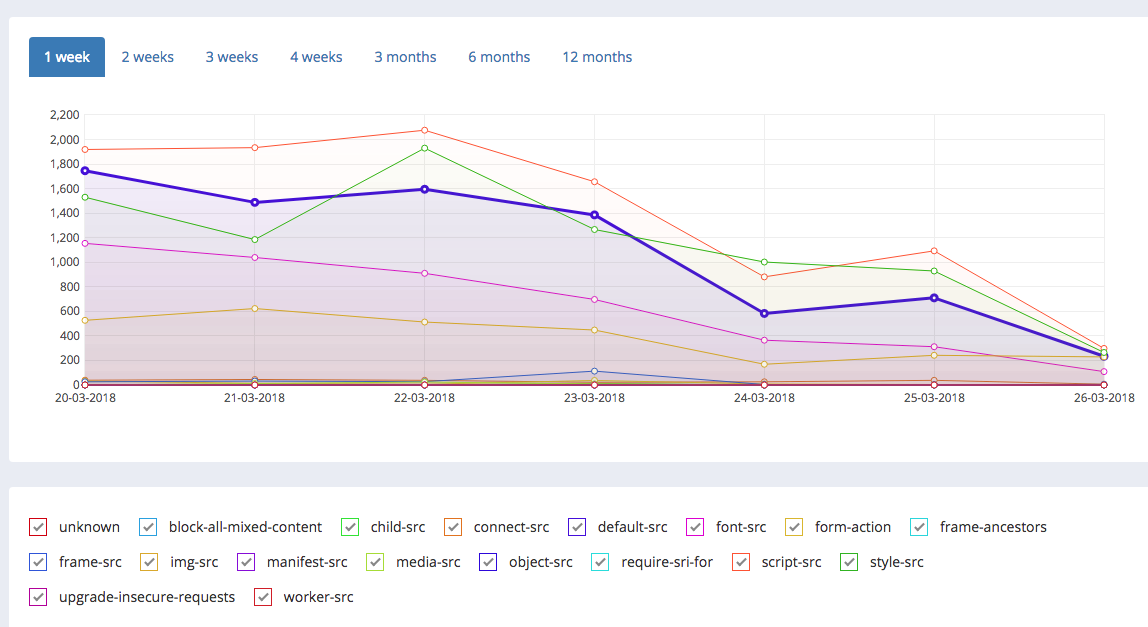Open the 4 weeks tab
Viewport: 1148px width, 627px height.
316,57
